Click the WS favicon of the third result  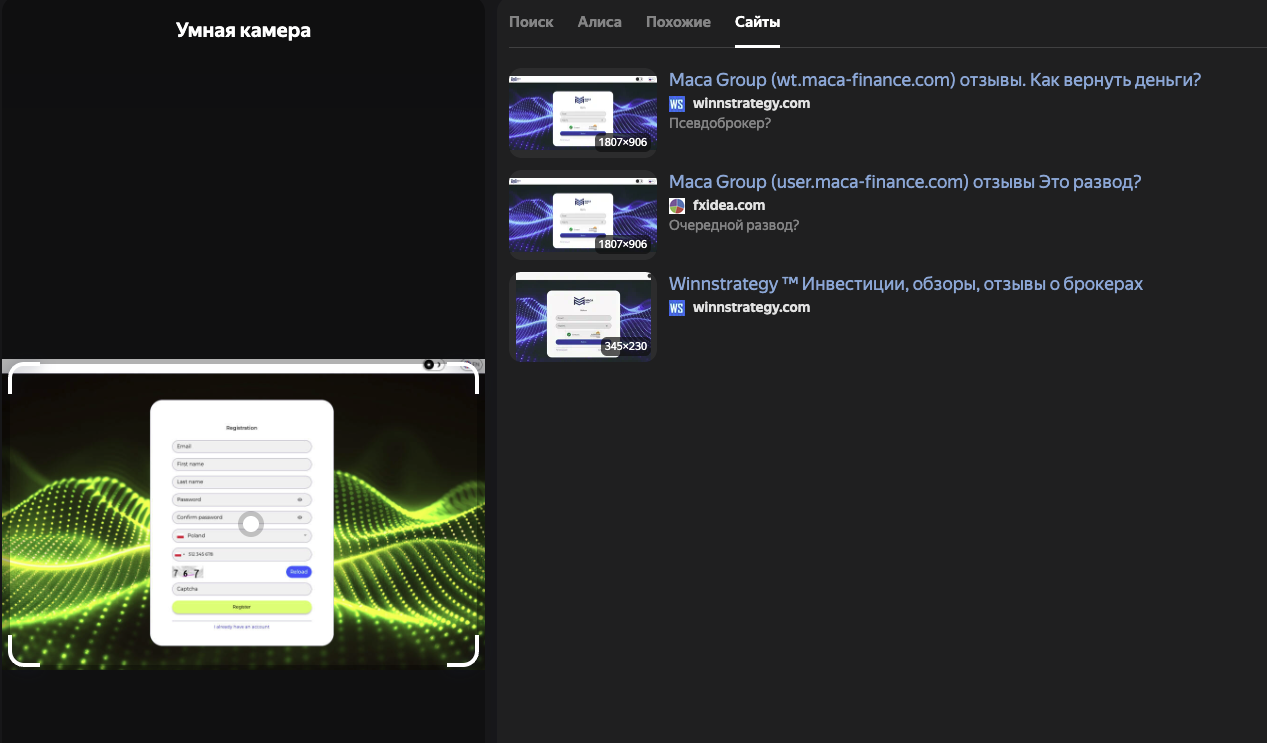tap(677, 308)
